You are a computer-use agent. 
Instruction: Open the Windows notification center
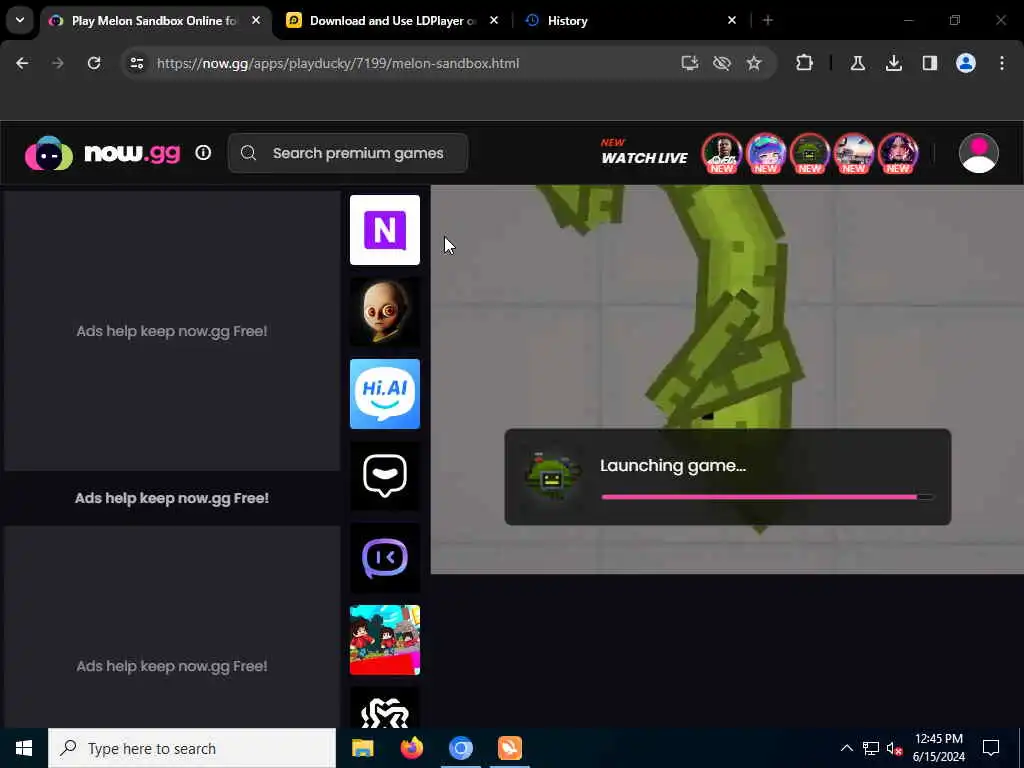pos(991,748)
